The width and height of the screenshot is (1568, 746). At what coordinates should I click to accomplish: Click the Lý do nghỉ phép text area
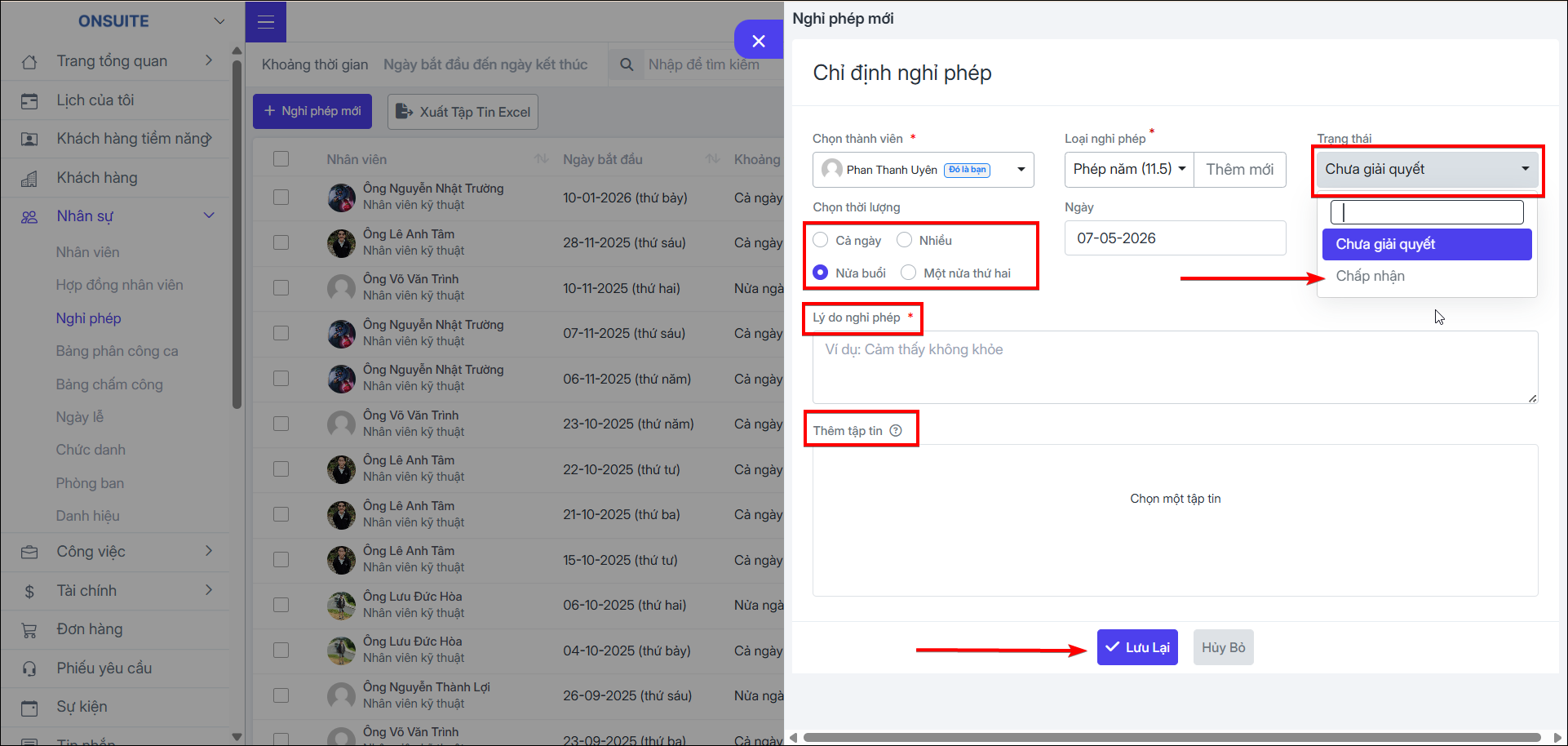[1176, 367]
